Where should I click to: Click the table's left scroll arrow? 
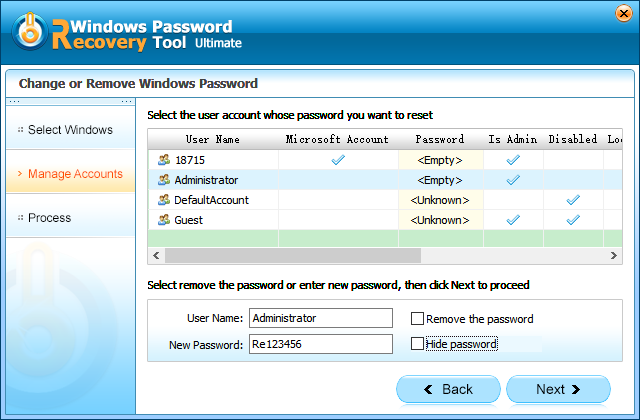[x=156, y=256]
